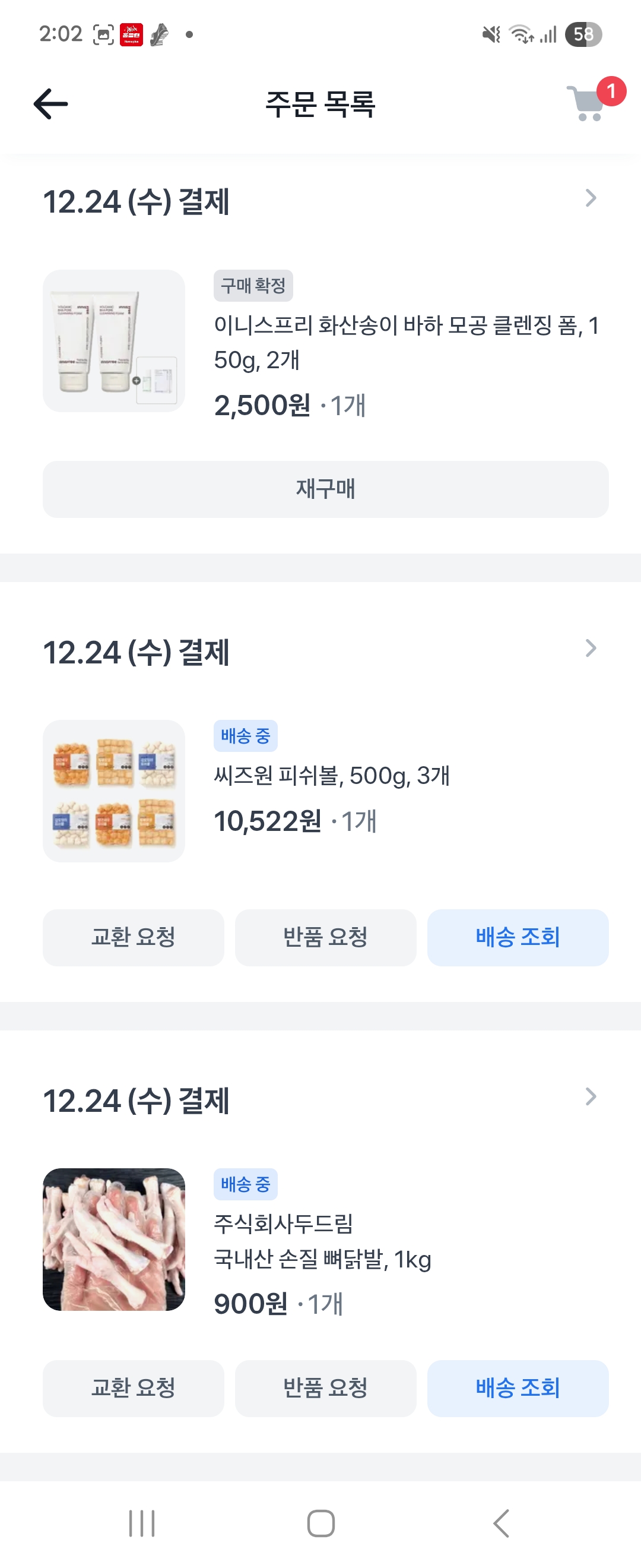The width and height of the screenshot is (641, 1568).
Task: Open the fish ball product thumbnail
Action: tap(114, 791)
